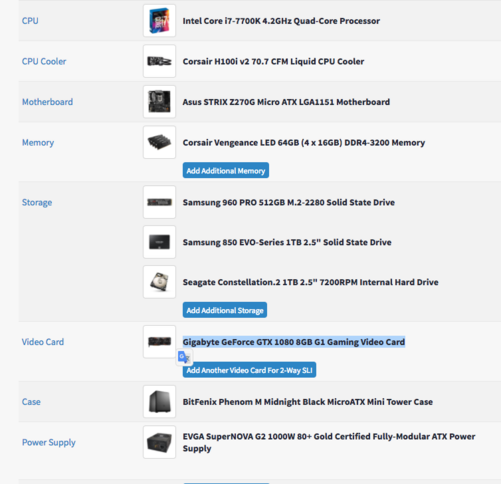Open the Power Supply category link
This screenshot has height=484, width=501.
pyautogui.click(x=49, y=442)
